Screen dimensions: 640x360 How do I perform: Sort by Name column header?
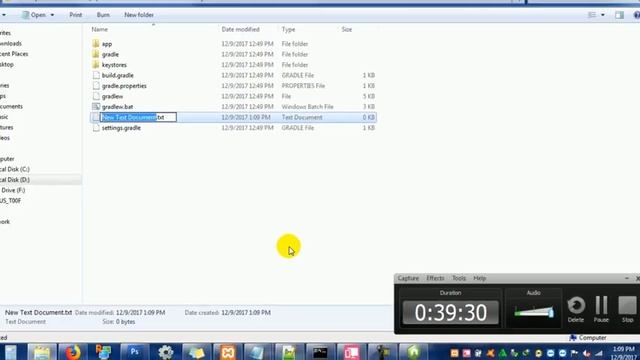[x=100, y=29]
